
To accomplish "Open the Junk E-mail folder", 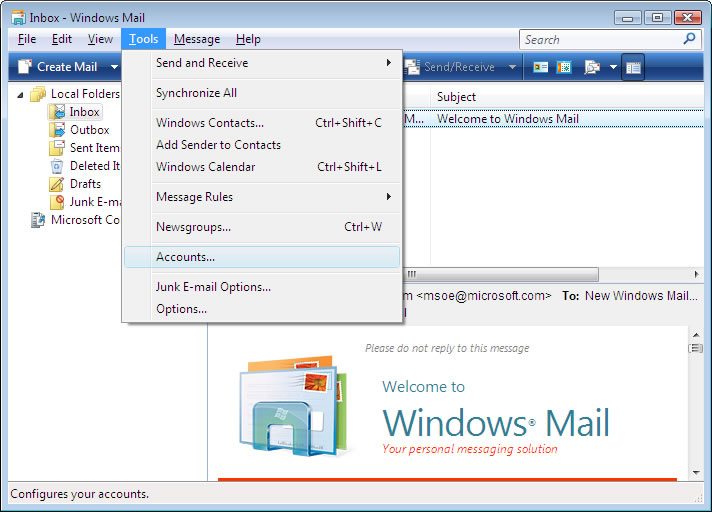I will [94, 202].
